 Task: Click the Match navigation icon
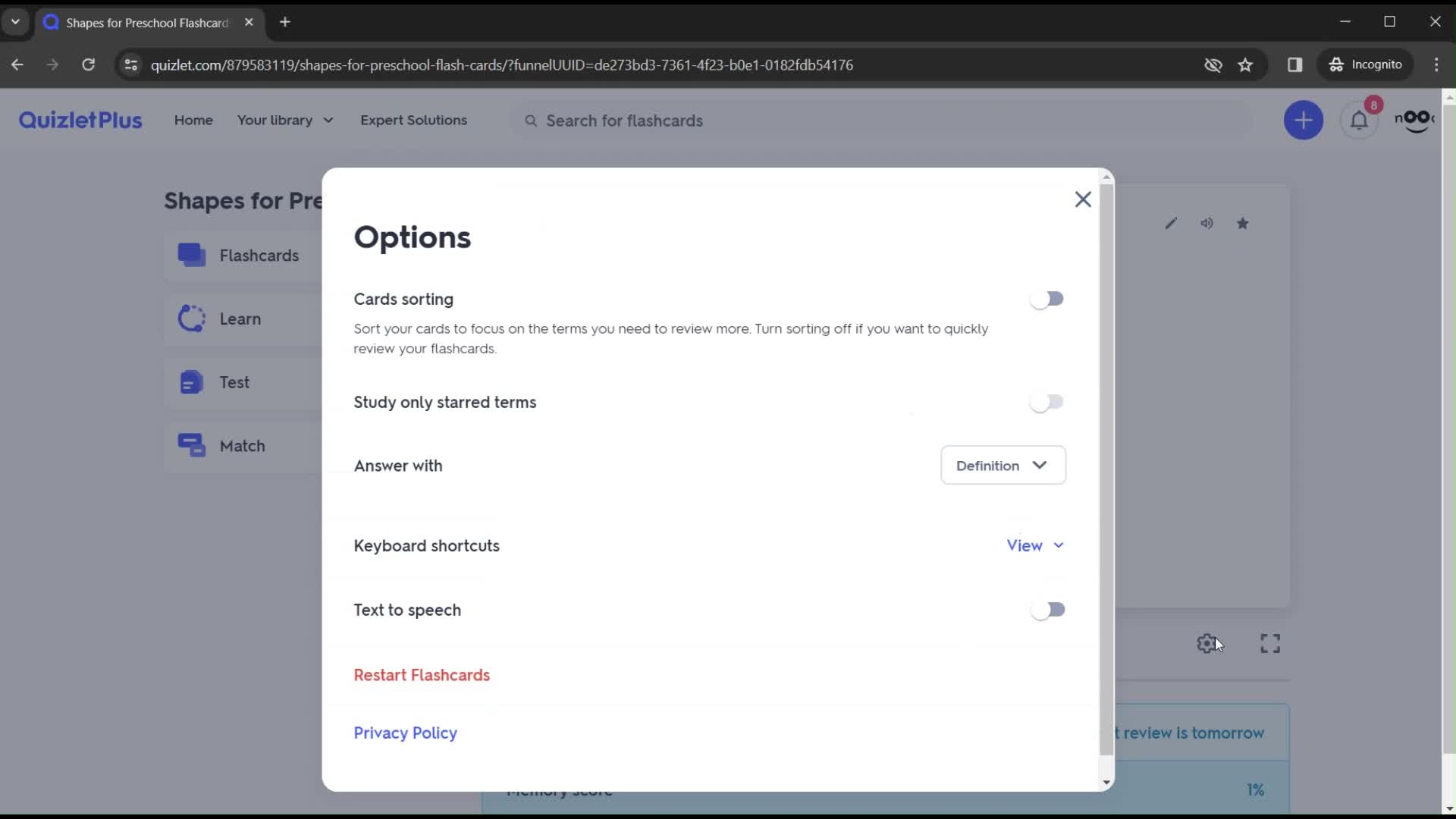pos(191,445)
